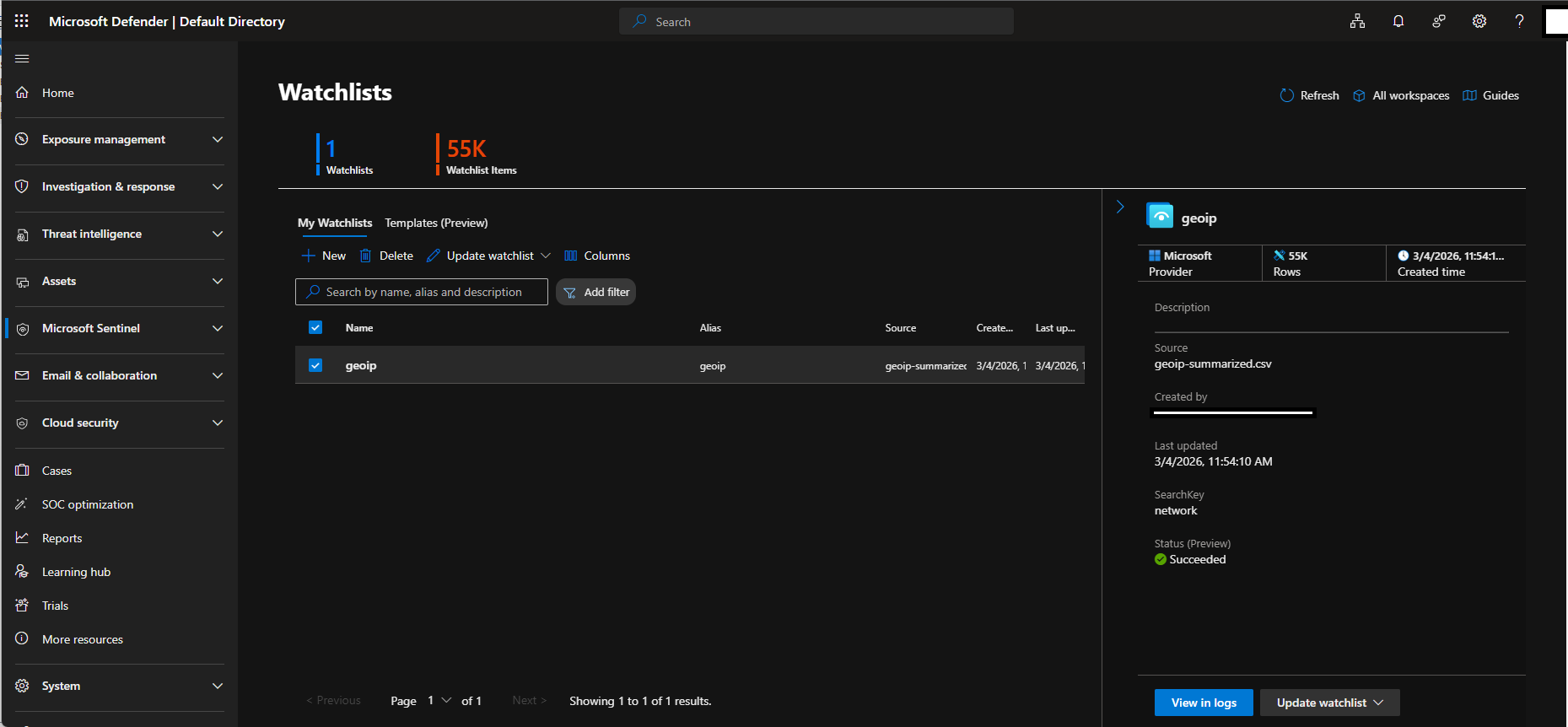This screenshot has width=1568, height=727.
Task: Click the 55K Watchlist Items counter
Action: [x=477, y=154]
